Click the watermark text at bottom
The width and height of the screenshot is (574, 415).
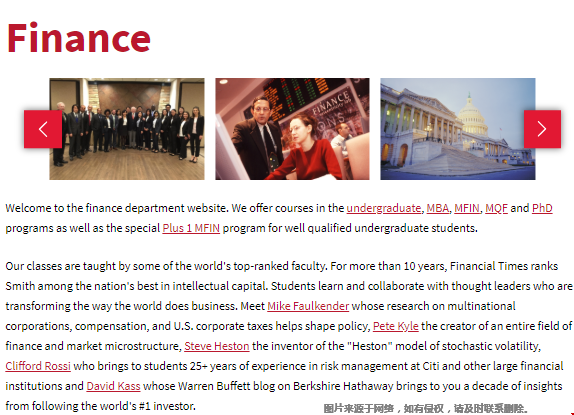point(425,408)
